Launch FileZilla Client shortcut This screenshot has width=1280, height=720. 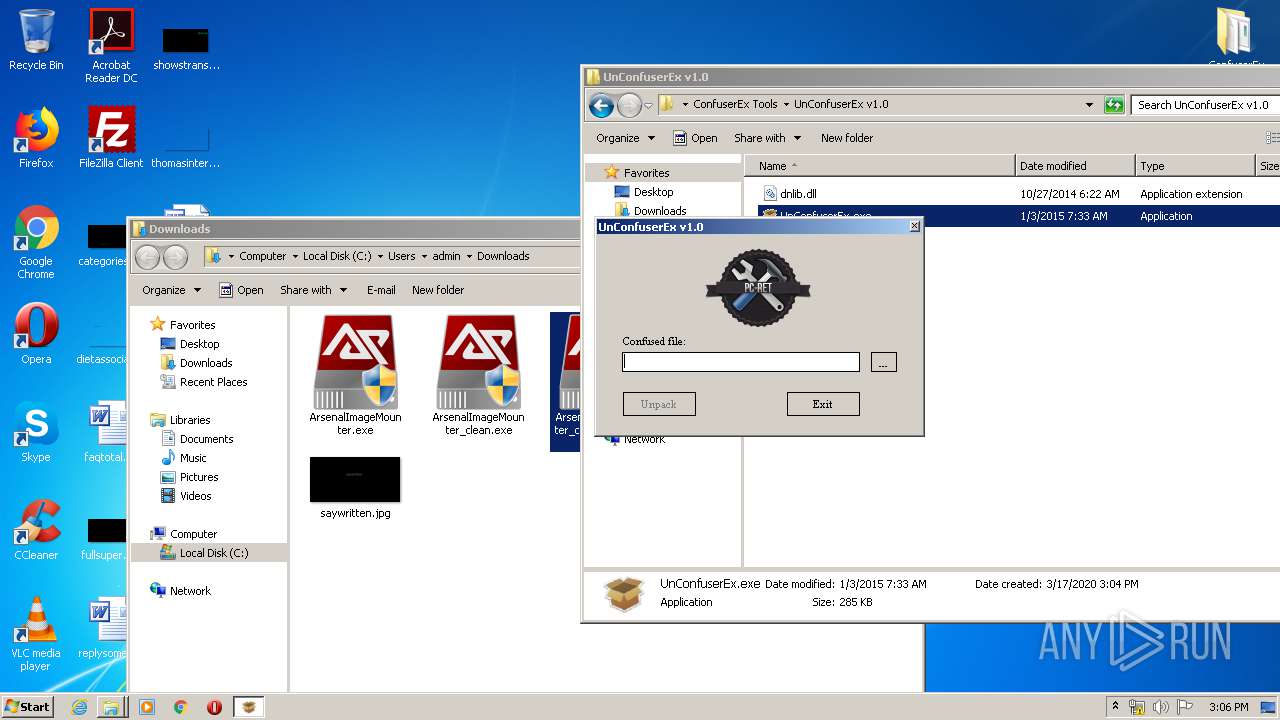[111, 138]
